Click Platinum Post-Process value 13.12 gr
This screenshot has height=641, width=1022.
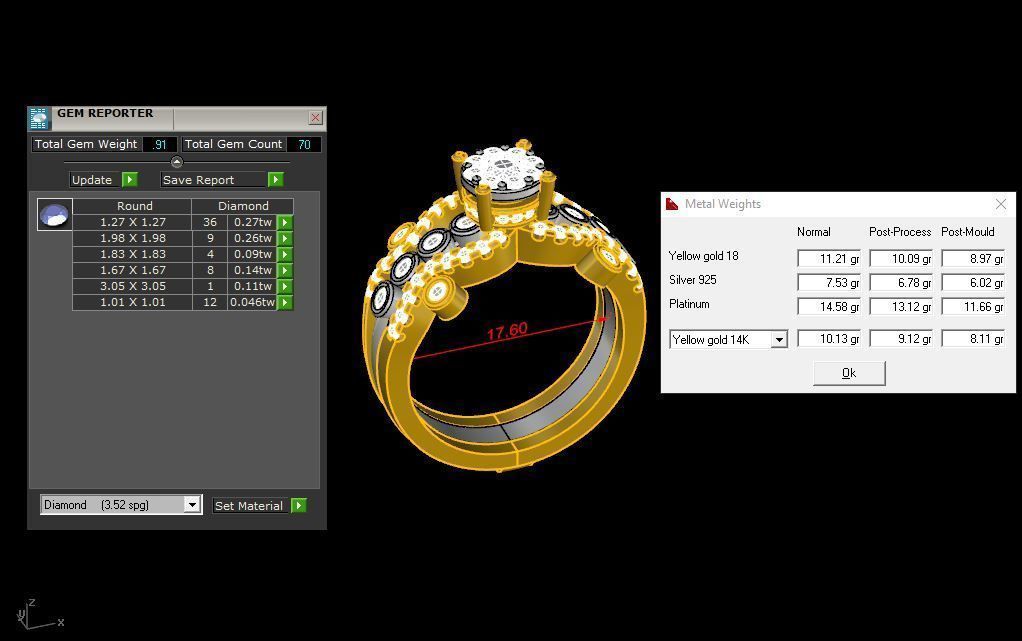(x=901, y=306)
